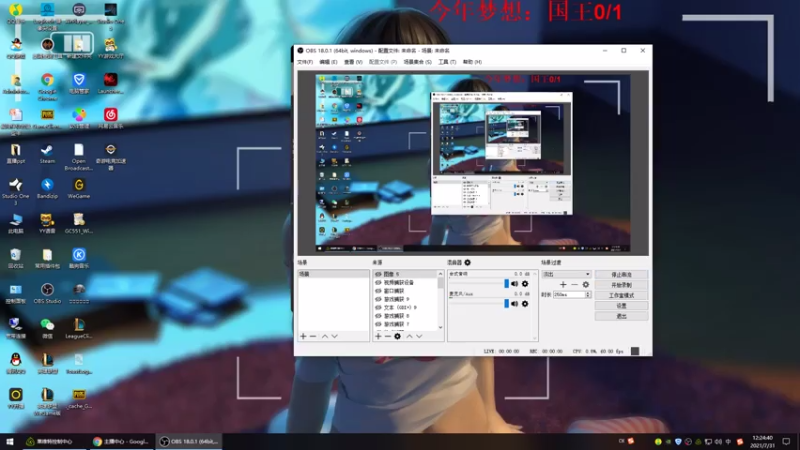Open the 文件(F) menu in OBS
Screen dimensions: 800x450
305,62
